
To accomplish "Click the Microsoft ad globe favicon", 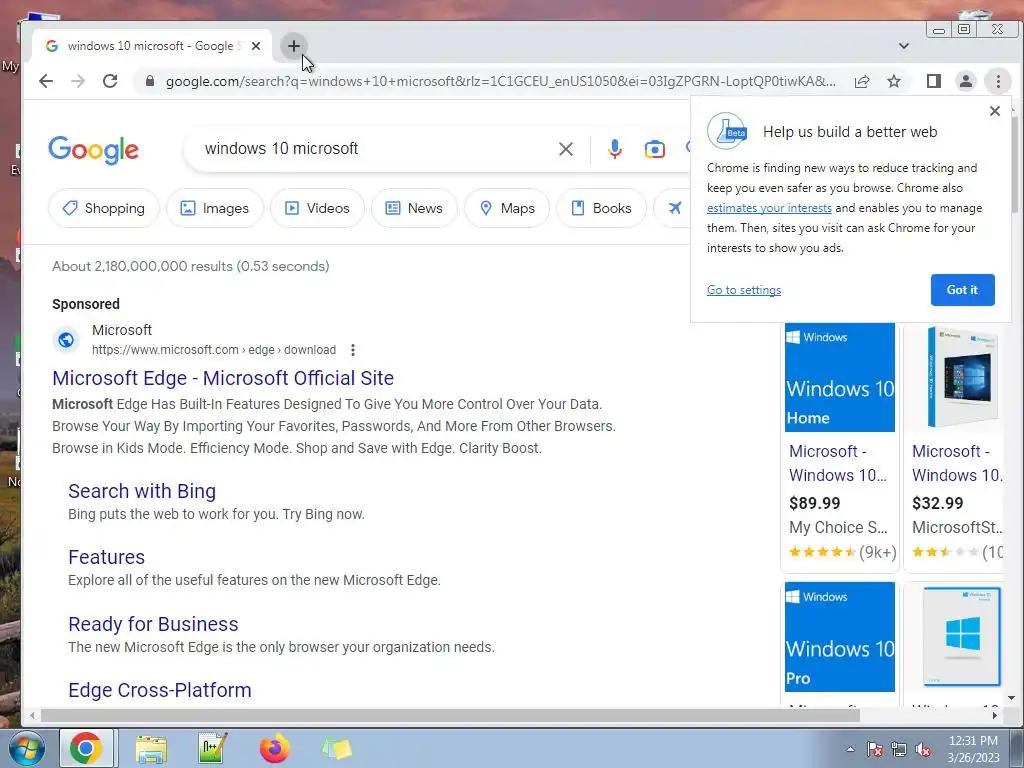I will (66, 340).
